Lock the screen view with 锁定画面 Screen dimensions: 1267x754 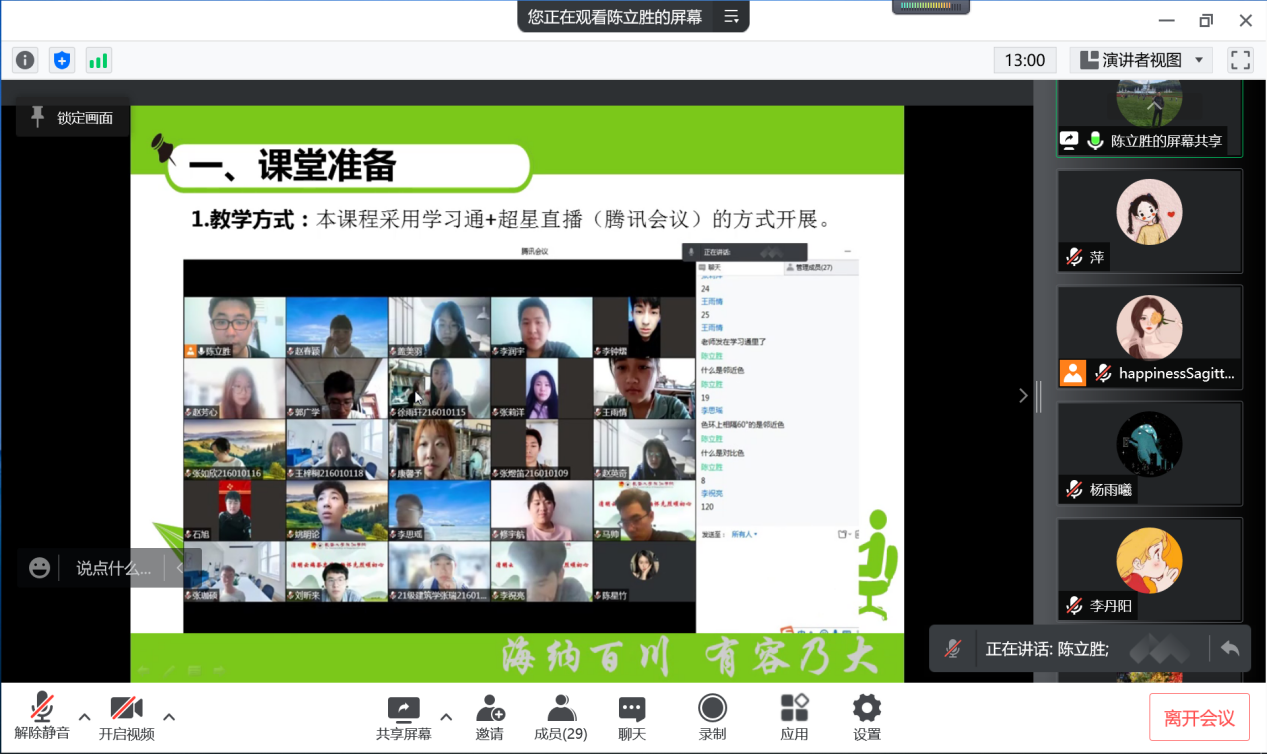click(72, 118)
